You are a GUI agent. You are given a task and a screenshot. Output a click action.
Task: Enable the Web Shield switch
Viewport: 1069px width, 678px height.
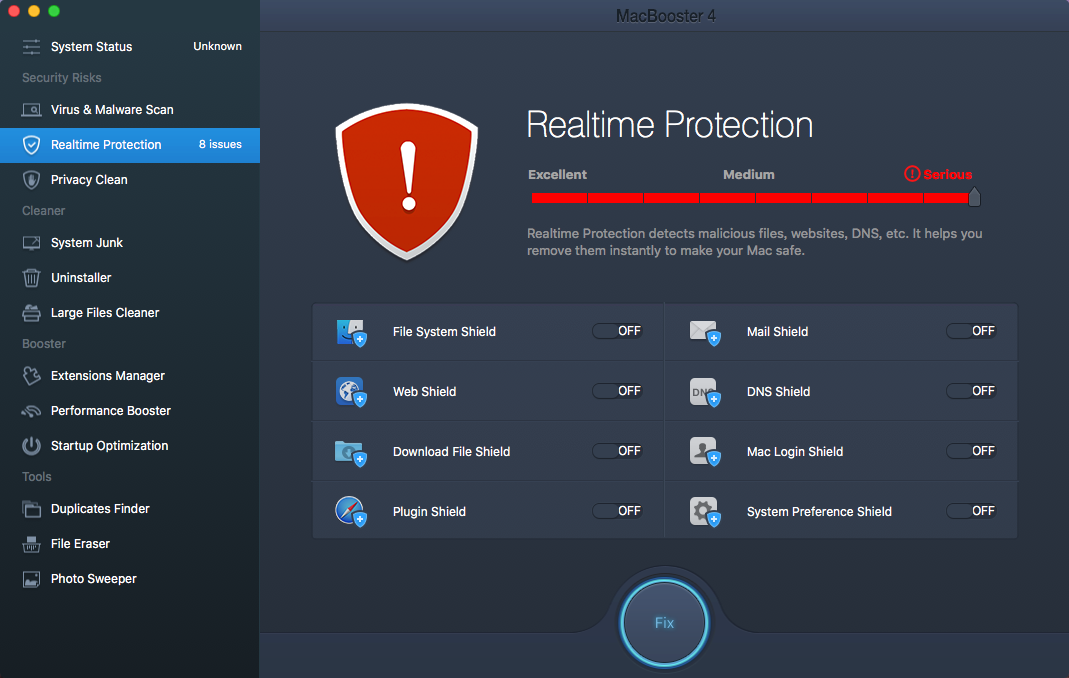617,391
